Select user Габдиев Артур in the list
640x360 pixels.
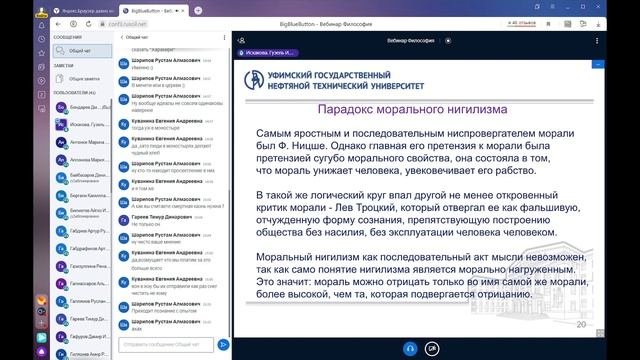point(82,231)
